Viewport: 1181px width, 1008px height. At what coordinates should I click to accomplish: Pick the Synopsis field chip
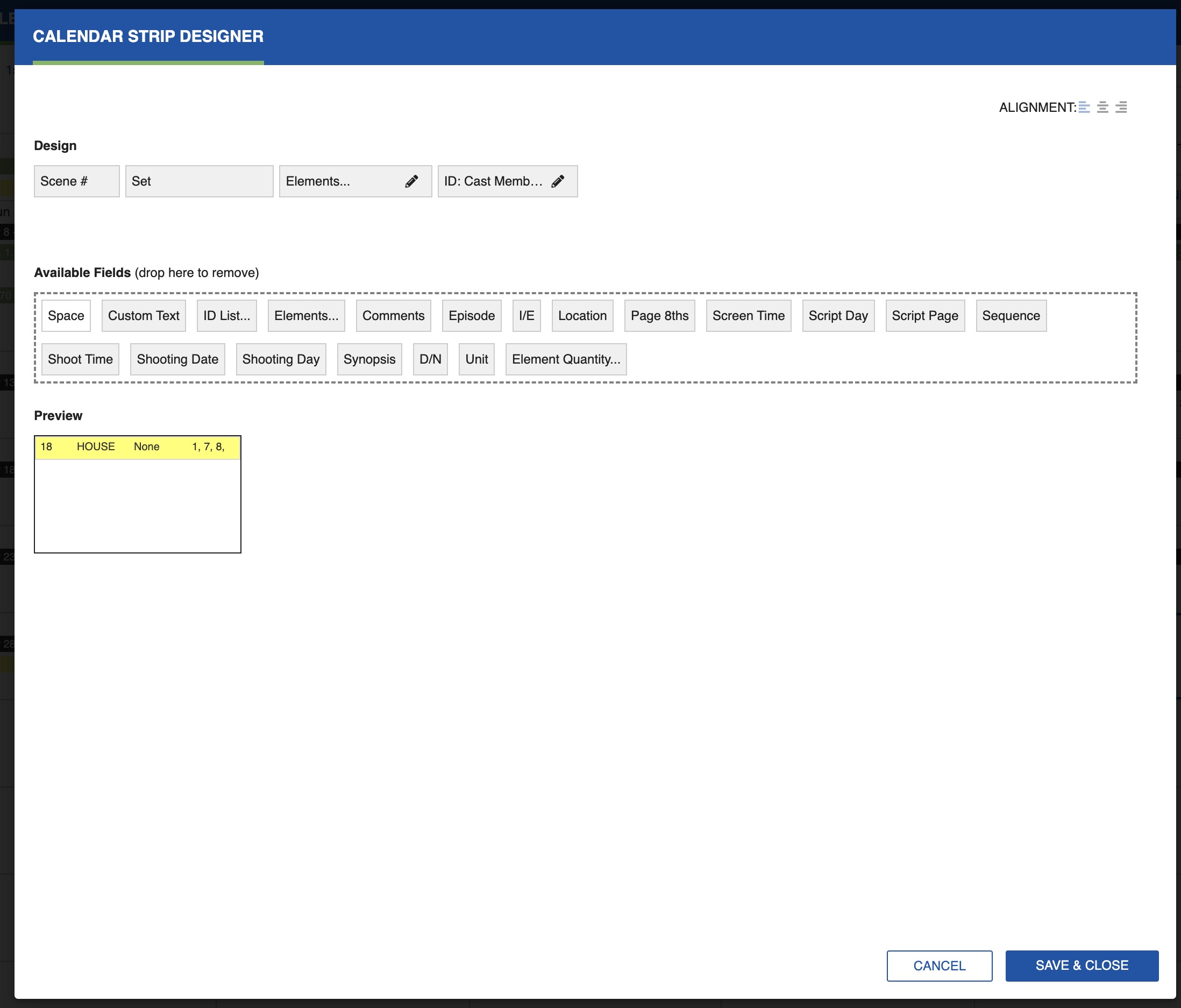[369, 359]
